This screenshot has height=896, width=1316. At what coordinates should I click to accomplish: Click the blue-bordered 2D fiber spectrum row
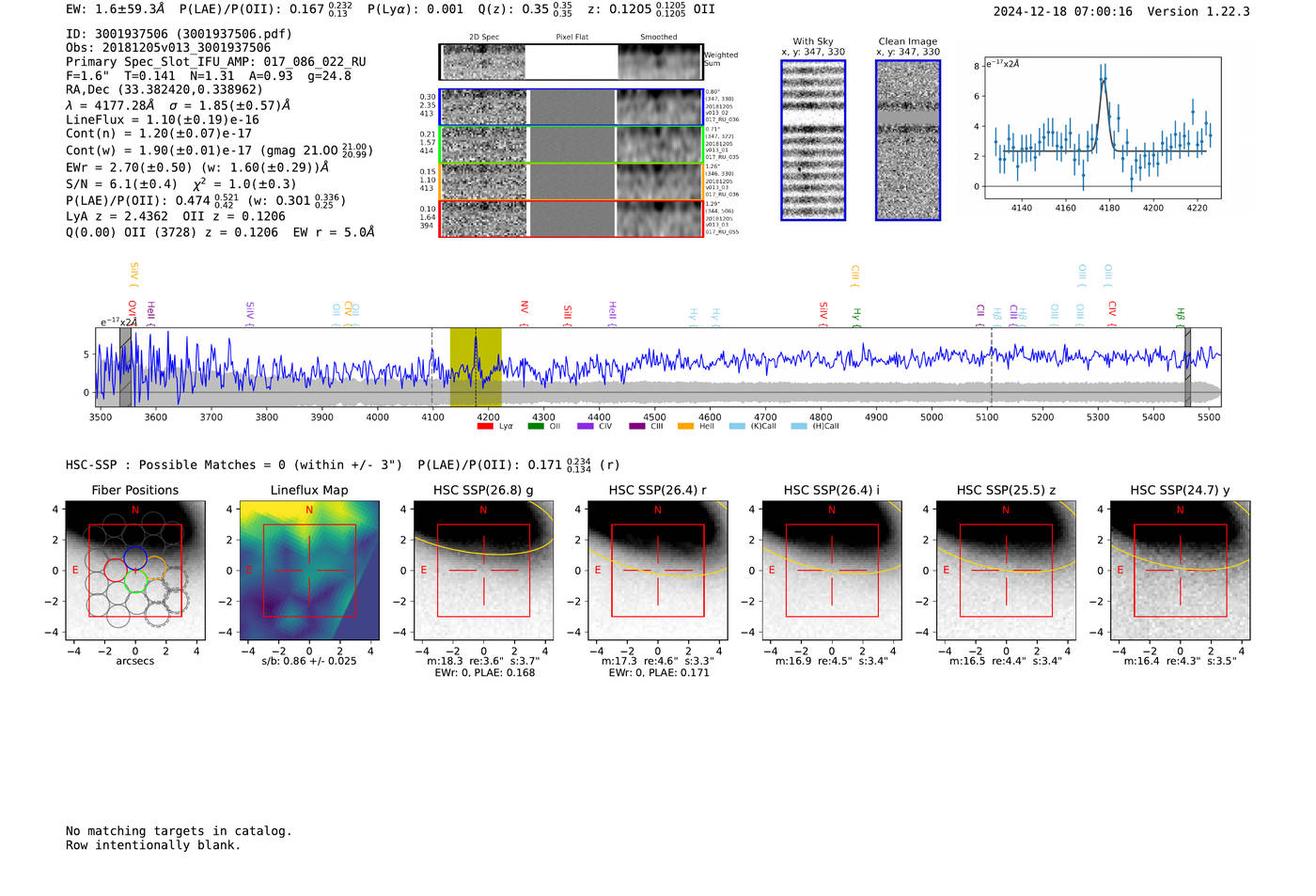[x=571, y=107]
